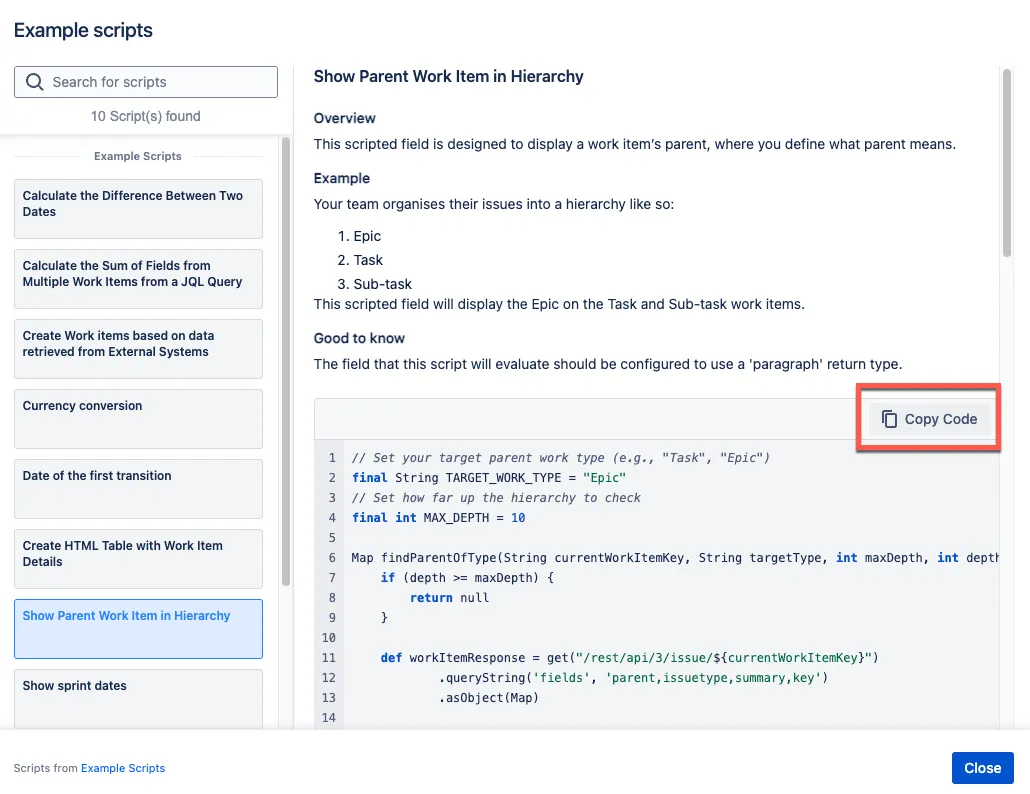Open the Example Scripts footer link
This screenshot has height=794, width=1030.
[123, 768]
